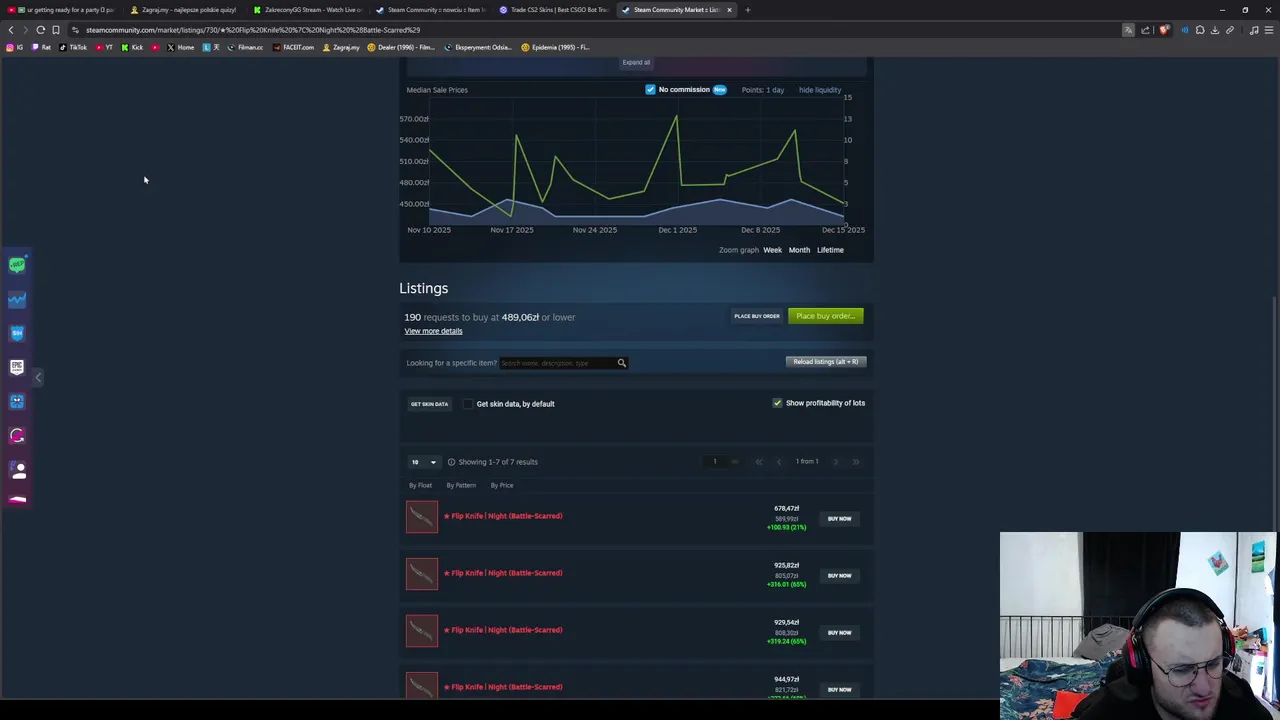This screenshot has height=720, width=1280.
Task: Uncheck the No commission checkbox
Action: (650, 90)
